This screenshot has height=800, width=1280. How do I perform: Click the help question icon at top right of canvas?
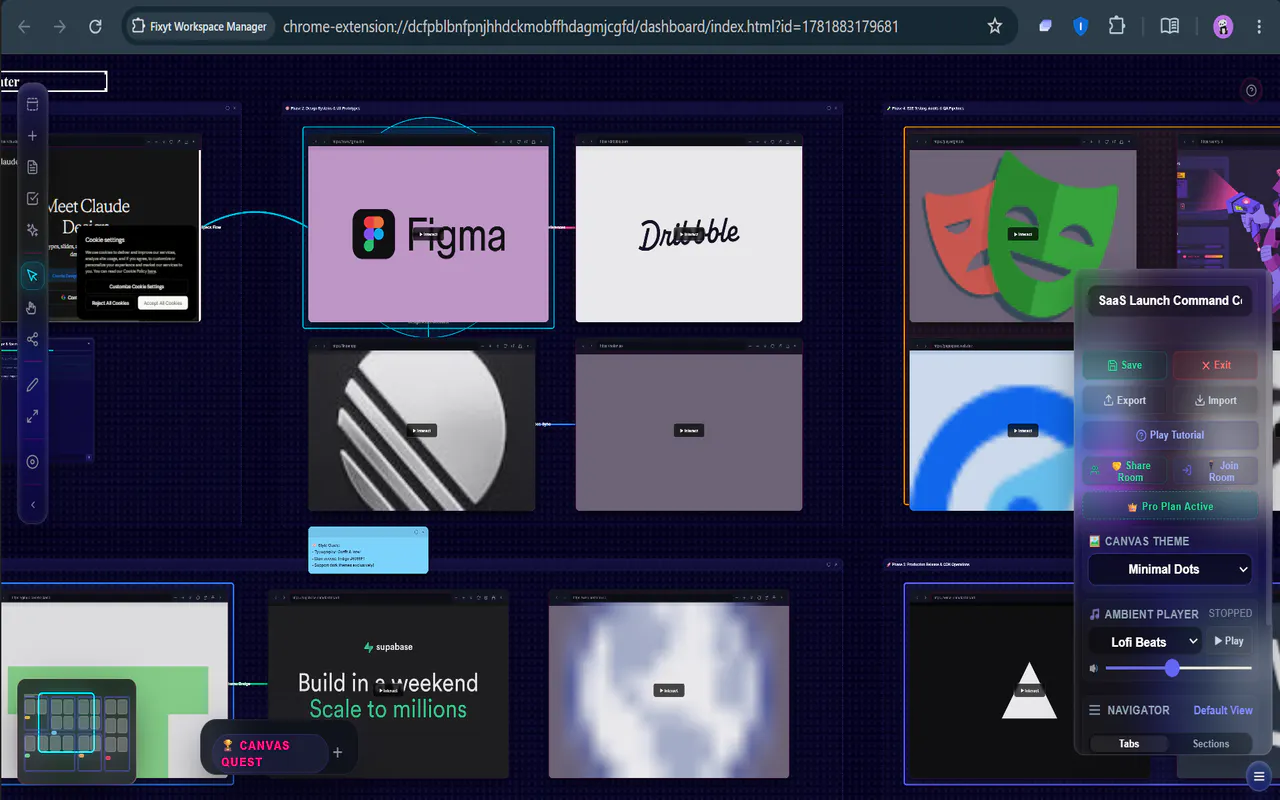coord(1251,91)
